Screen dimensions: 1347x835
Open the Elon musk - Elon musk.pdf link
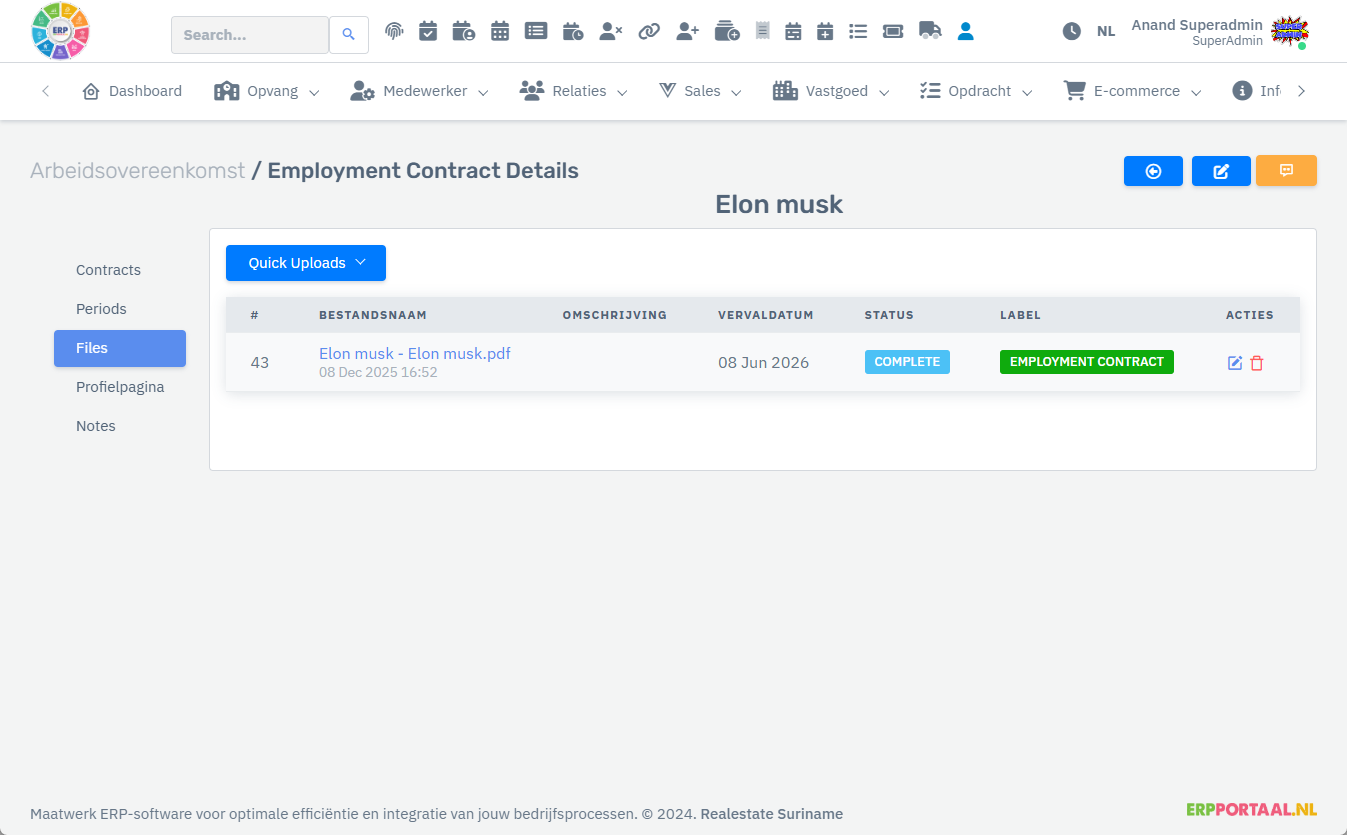[x=414, y=353]
